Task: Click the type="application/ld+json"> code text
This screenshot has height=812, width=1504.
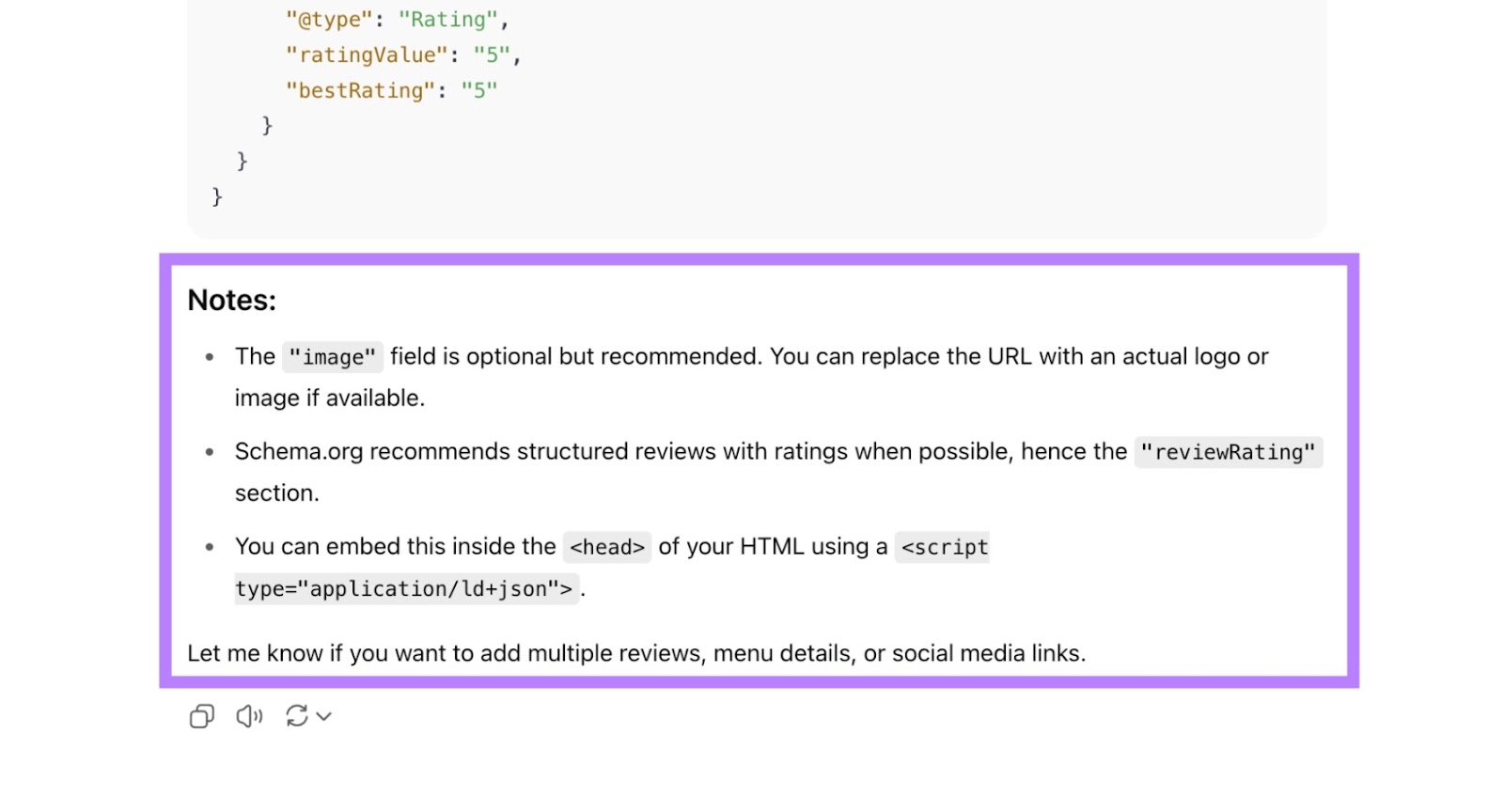Action: 404,589
